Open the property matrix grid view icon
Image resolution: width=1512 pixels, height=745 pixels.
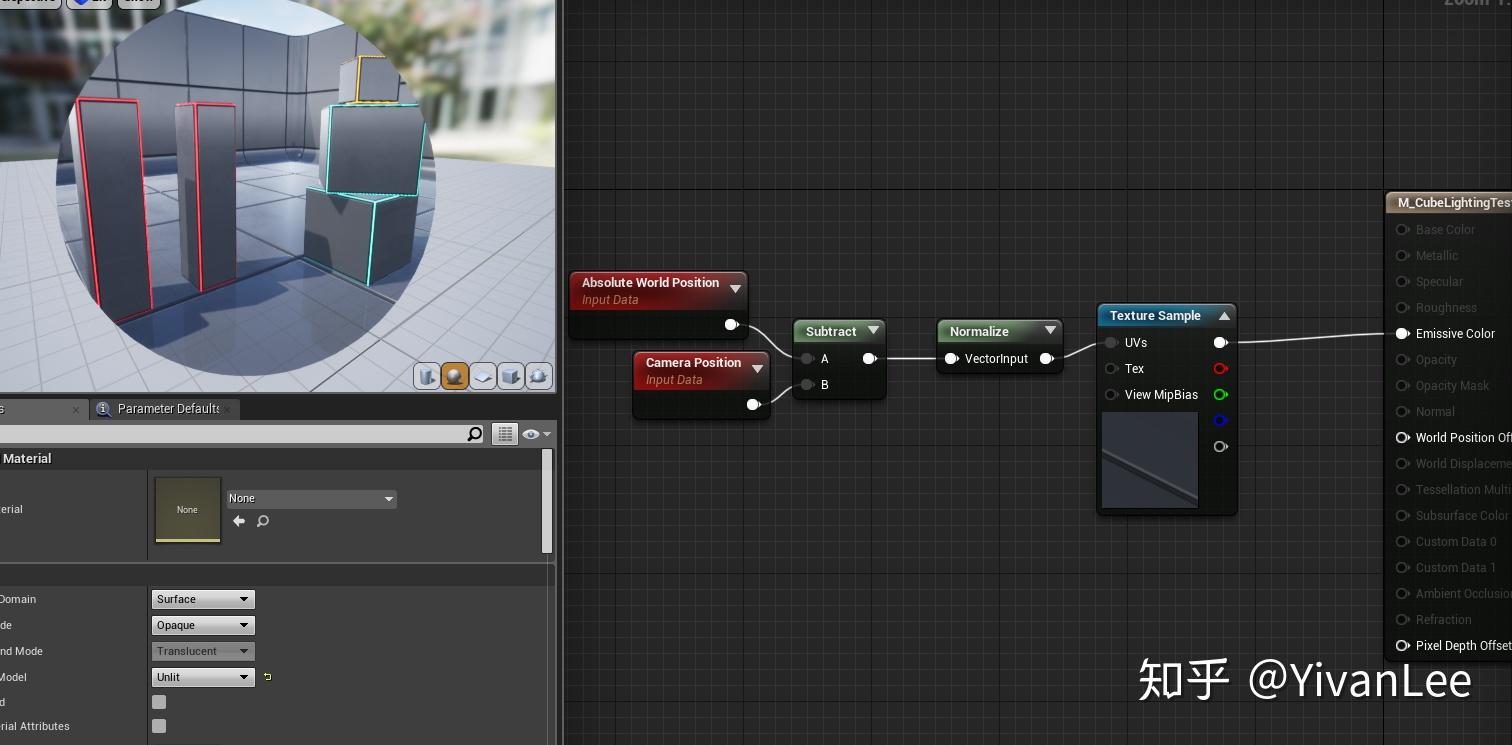point(505,434)
